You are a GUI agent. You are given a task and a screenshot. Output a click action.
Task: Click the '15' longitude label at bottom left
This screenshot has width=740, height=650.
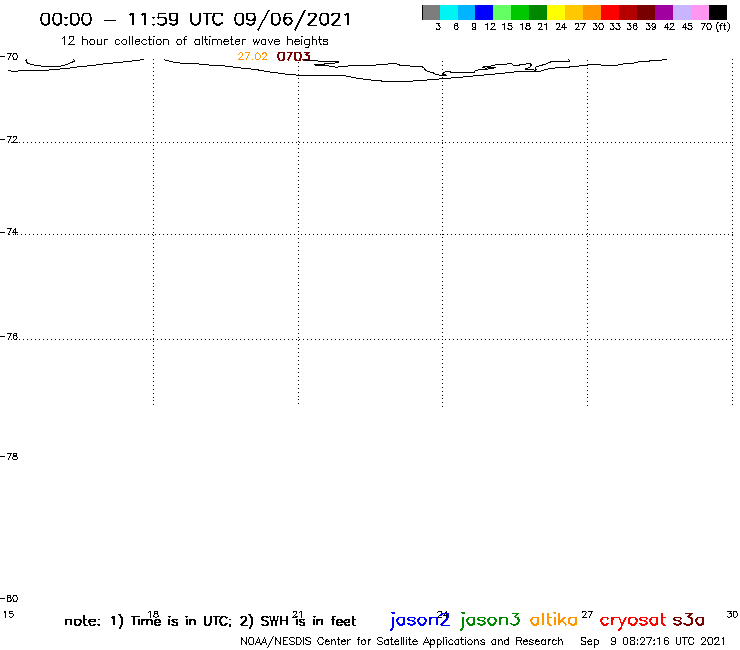8,615
